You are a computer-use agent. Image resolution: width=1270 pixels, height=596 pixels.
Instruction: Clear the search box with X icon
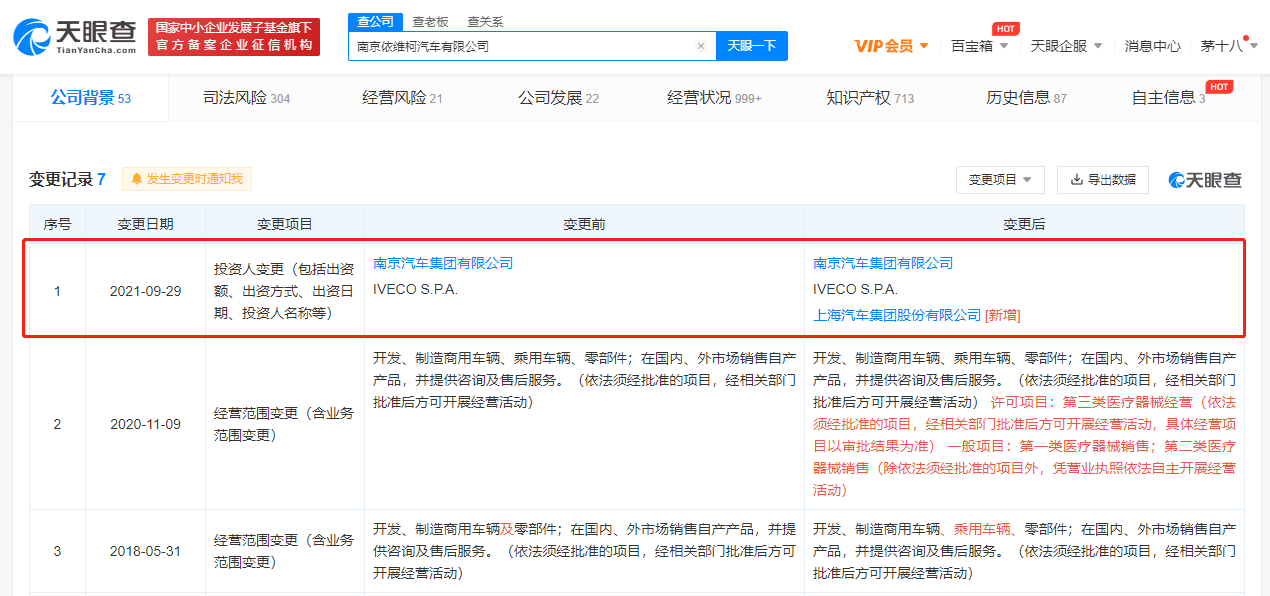pyautogui.click(x=700, y=46)
